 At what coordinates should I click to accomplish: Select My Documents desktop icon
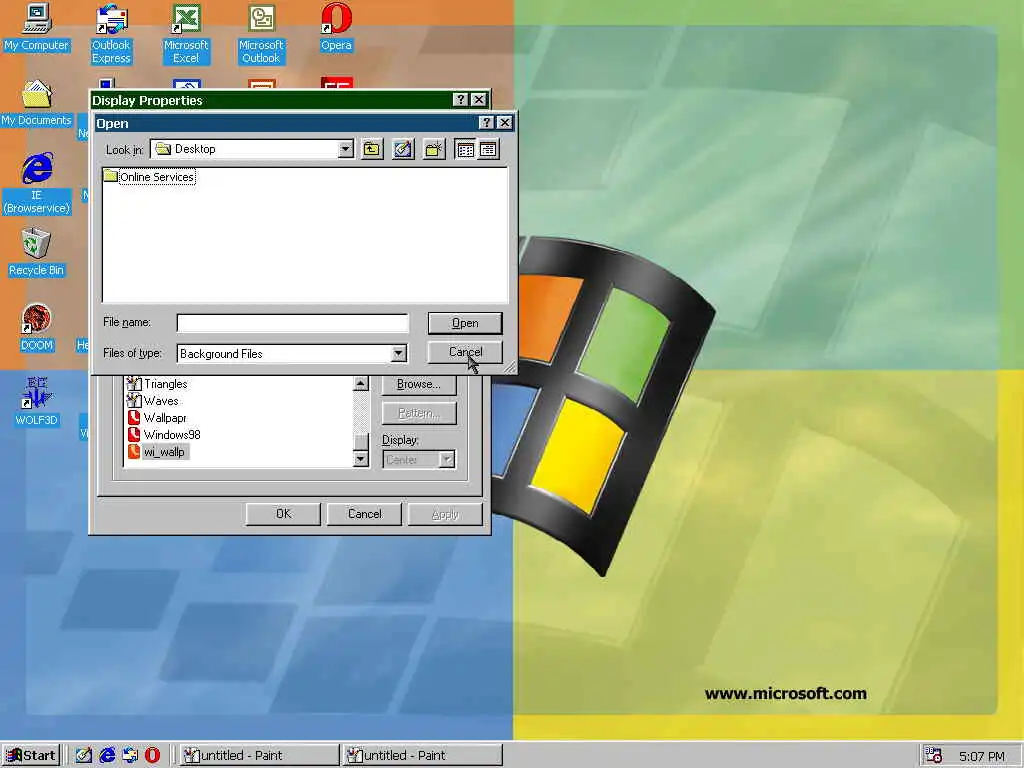[x=37, y=103]
